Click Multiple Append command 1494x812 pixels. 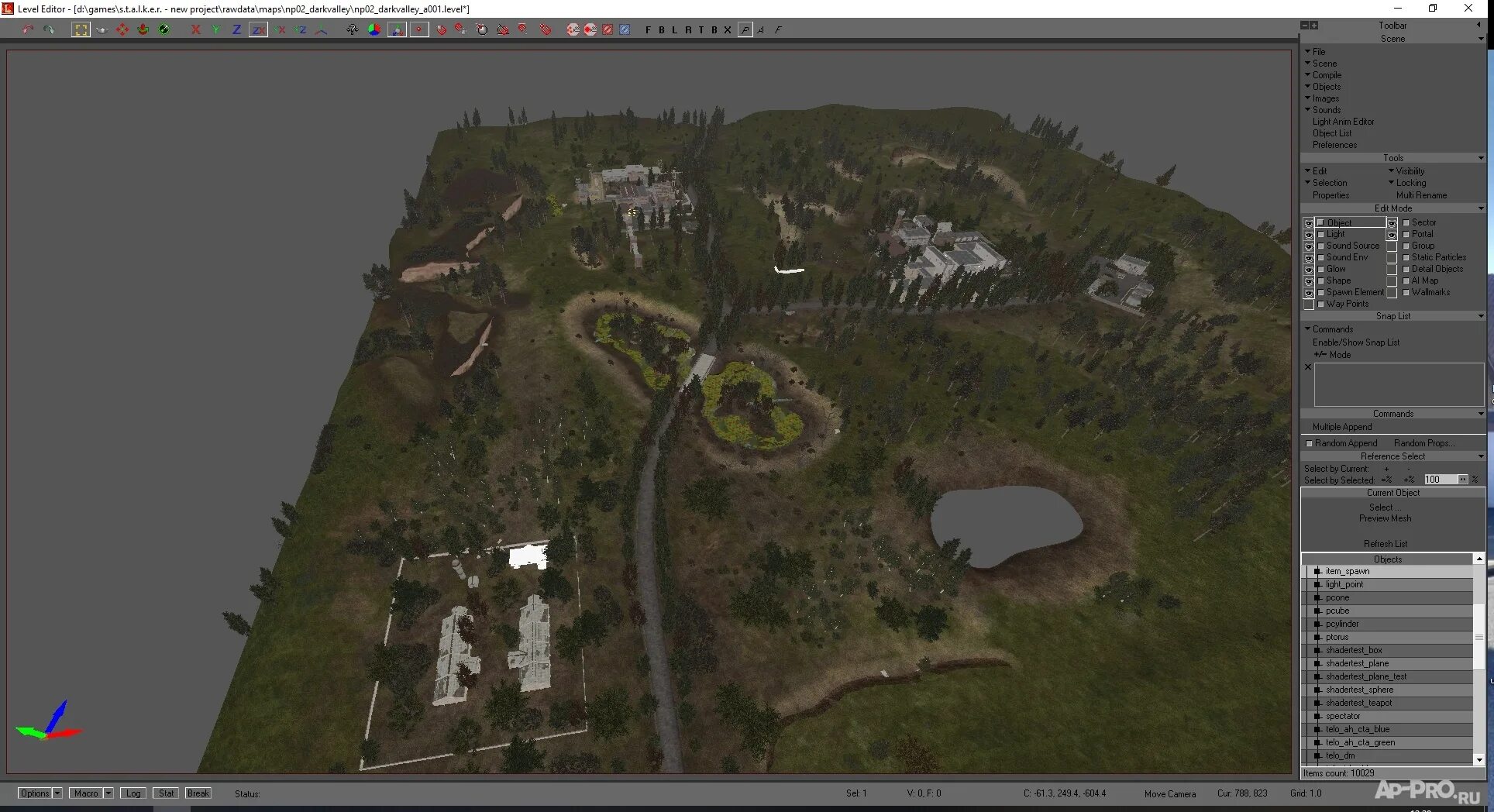pos(1342,427)
